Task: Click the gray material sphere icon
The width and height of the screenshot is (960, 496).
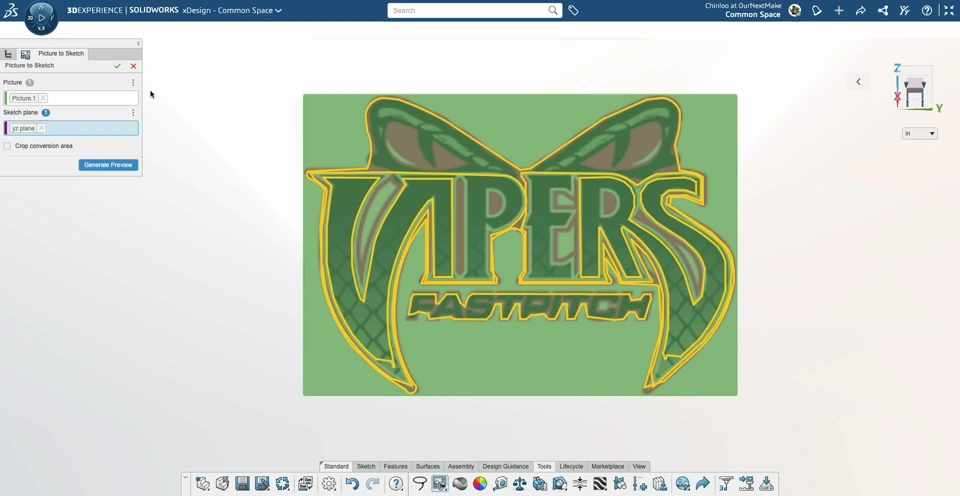Action: 460,484
